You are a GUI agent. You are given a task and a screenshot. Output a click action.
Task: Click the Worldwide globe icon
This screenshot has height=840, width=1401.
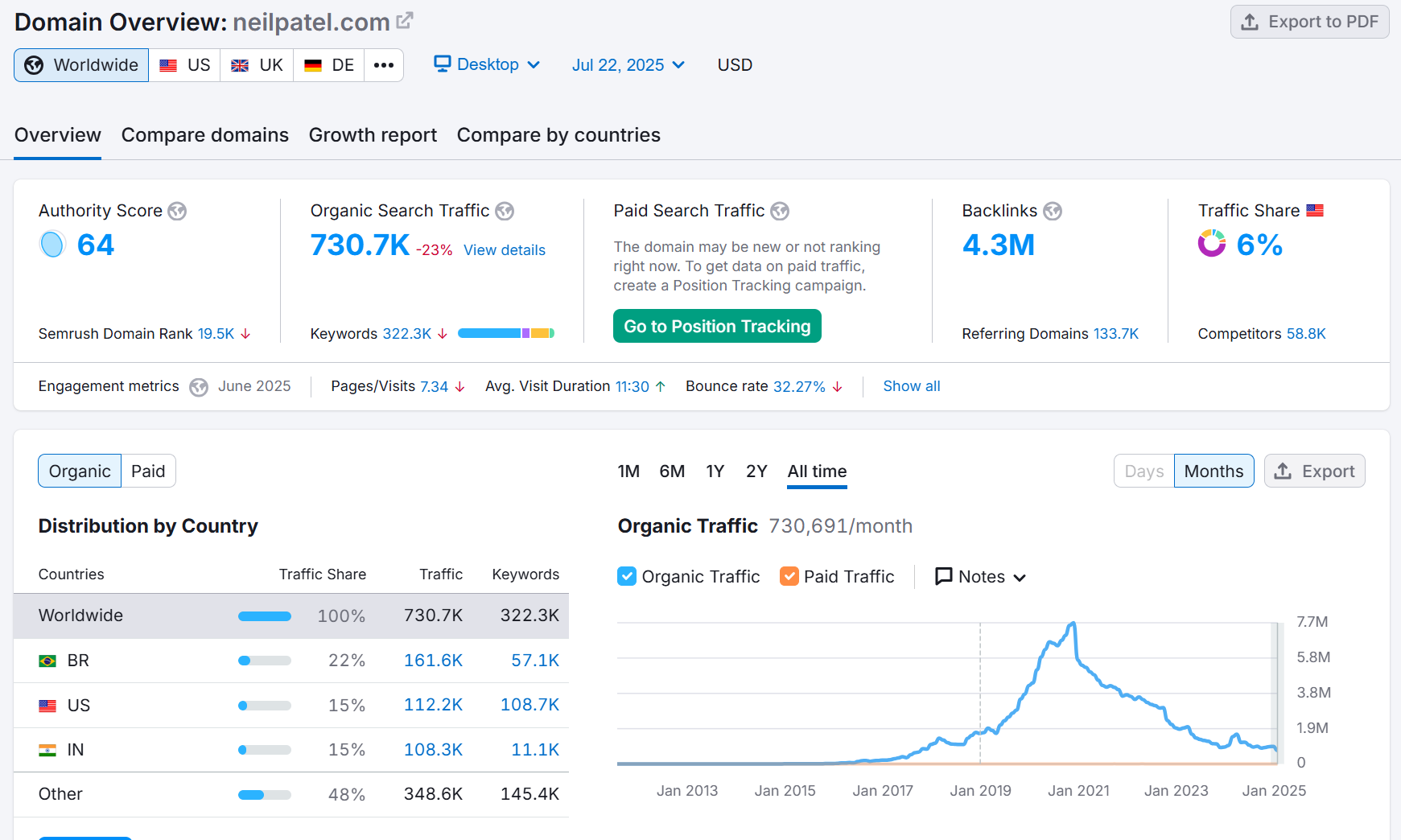[x=34, y=65]
